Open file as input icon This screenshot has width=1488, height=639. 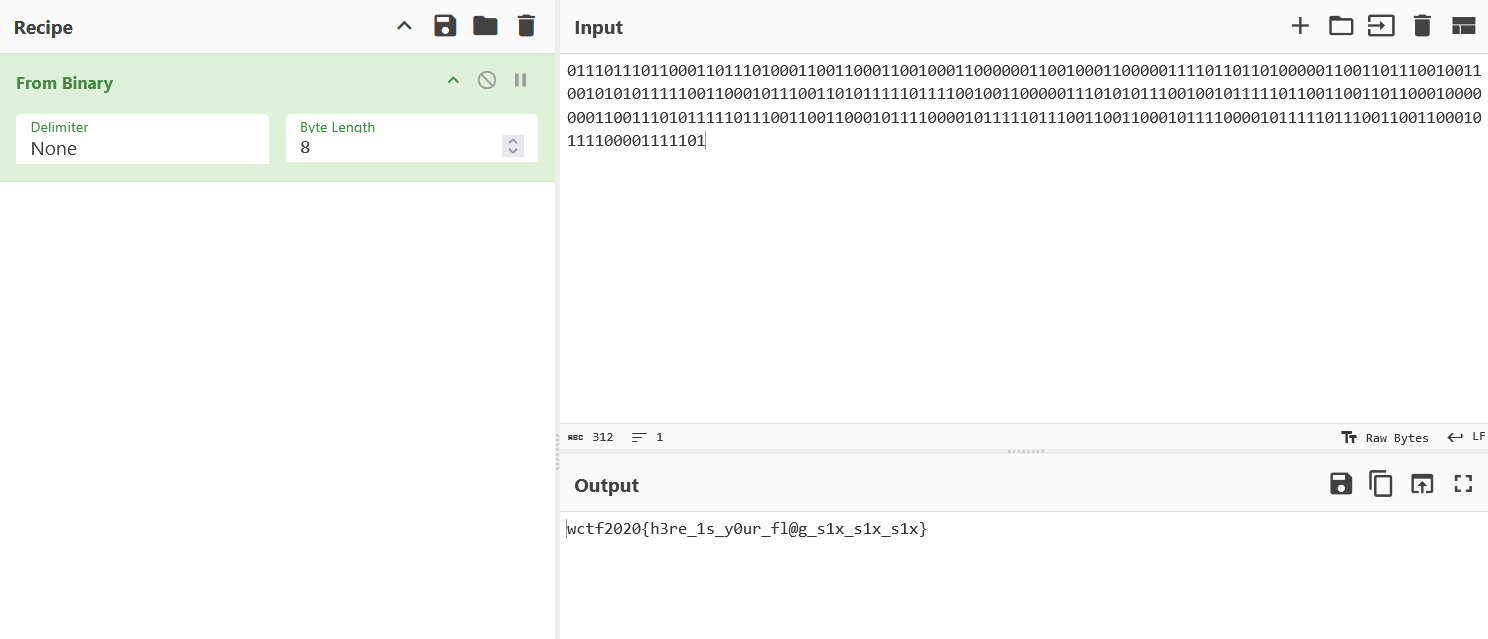(1381, 26)
